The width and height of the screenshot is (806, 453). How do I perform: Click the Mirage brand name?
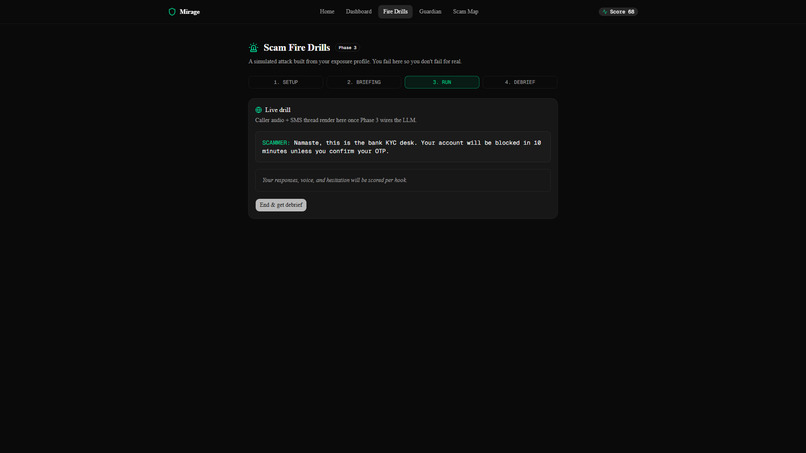[x=190, y=12]
